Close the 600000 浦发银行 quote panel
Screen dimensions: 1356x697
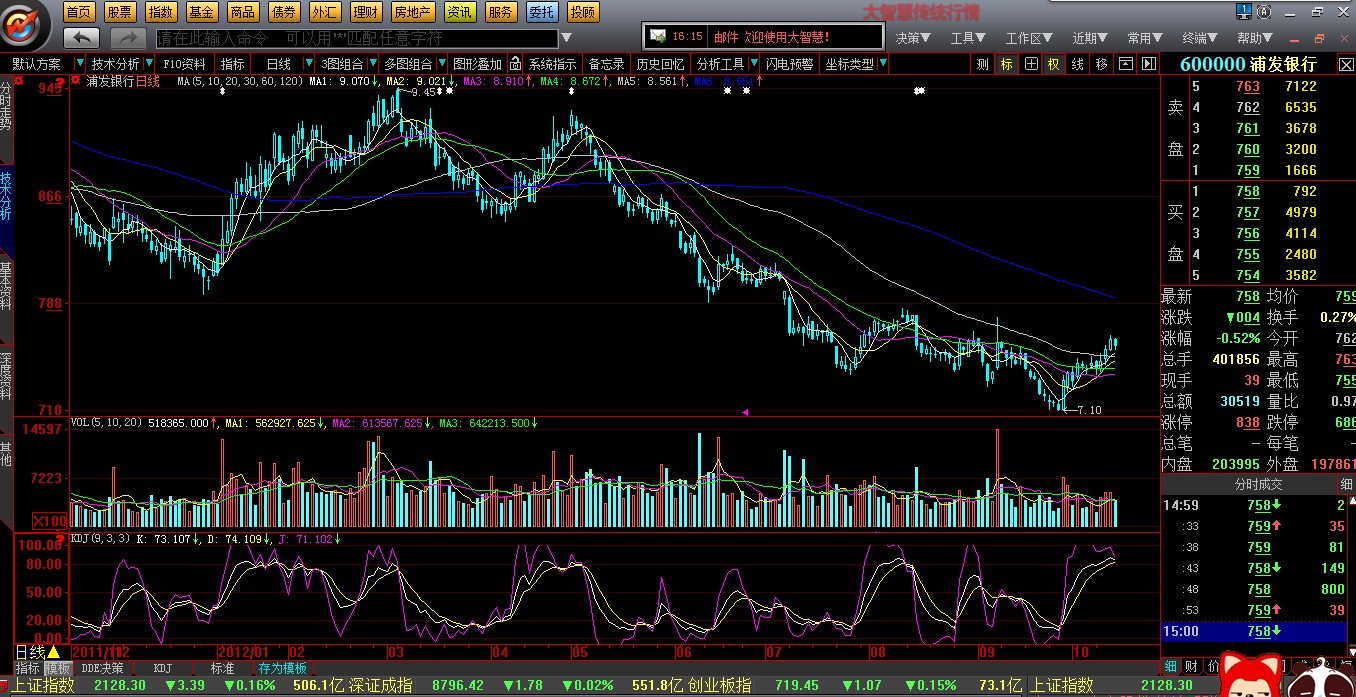1346,64
